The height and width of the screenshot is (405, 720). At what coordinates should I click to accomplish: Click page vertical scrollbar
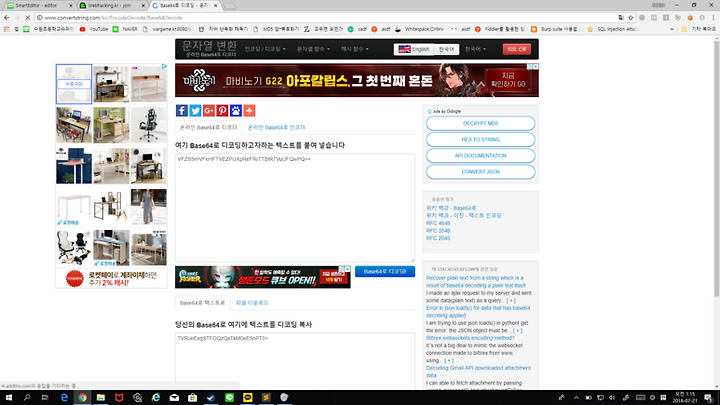[x=716, y=167]
